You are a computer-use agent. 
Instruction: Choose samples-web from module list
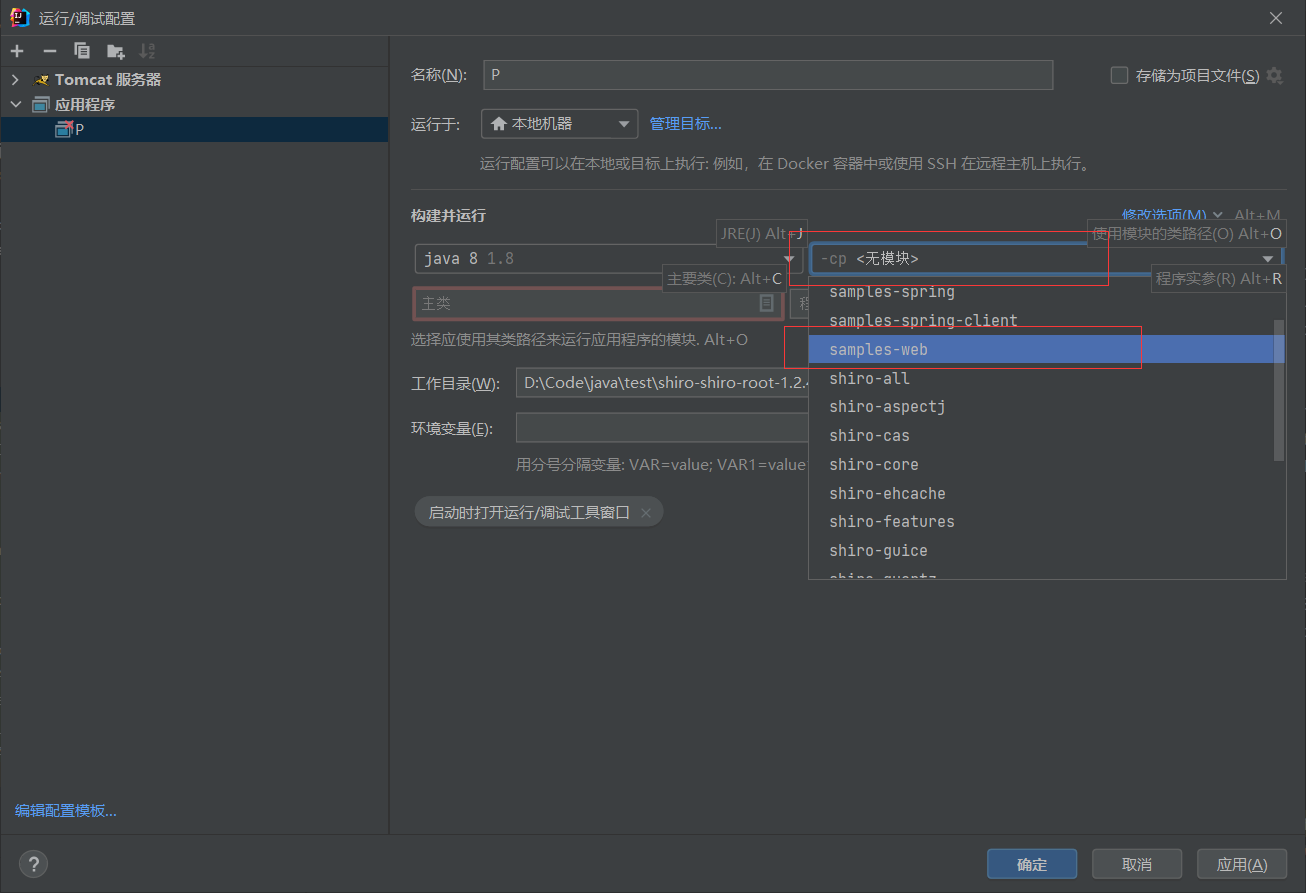coord(1041,350)
